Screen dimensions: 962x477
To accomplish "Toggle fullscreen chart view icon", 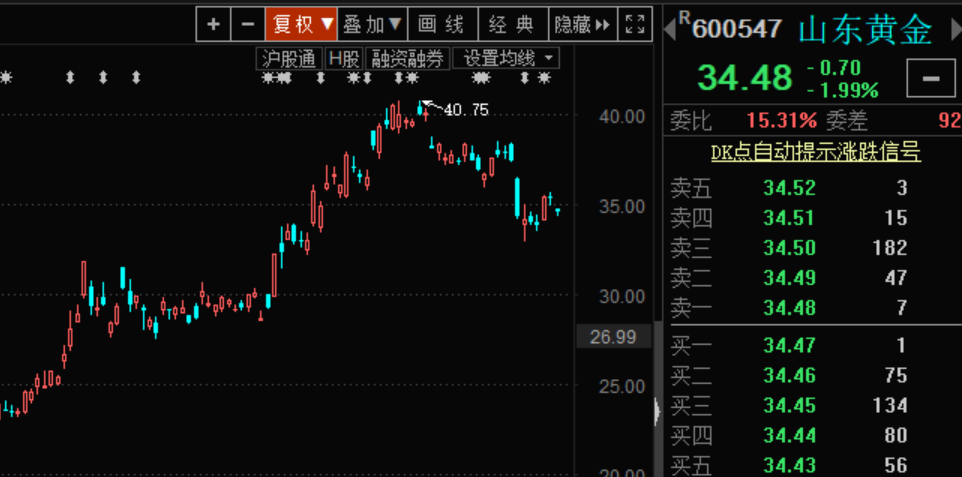I will [635, 25].
